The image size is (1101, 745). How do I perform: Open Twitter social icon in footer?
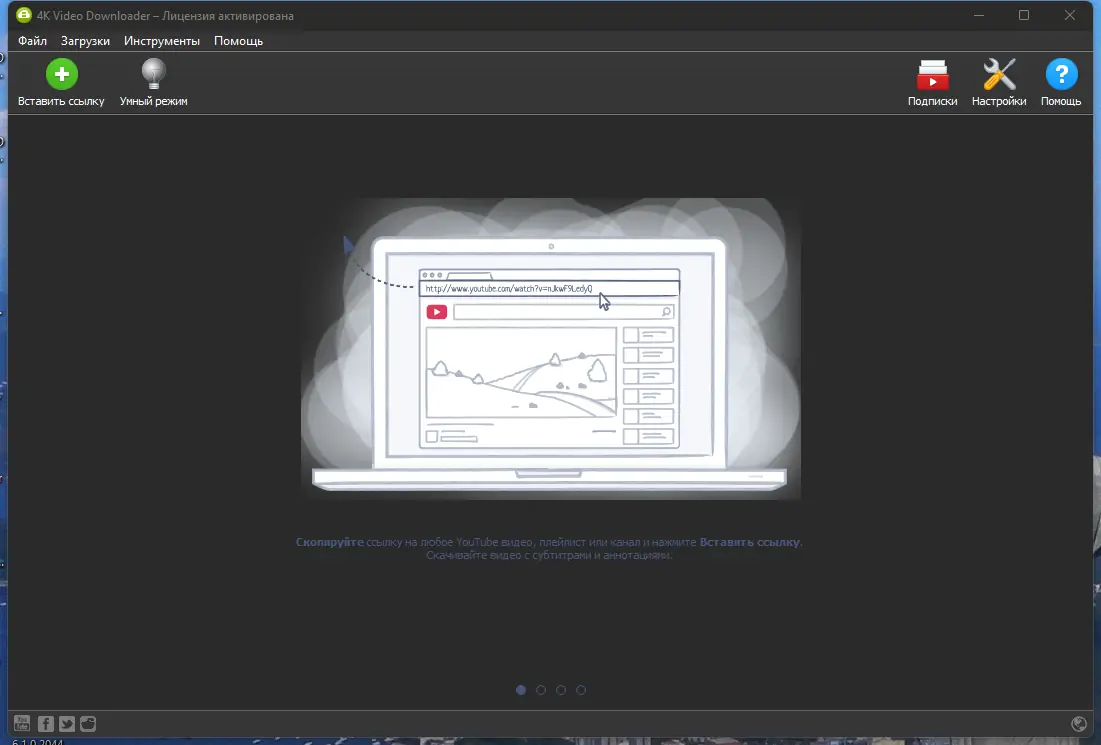(67, 723)
